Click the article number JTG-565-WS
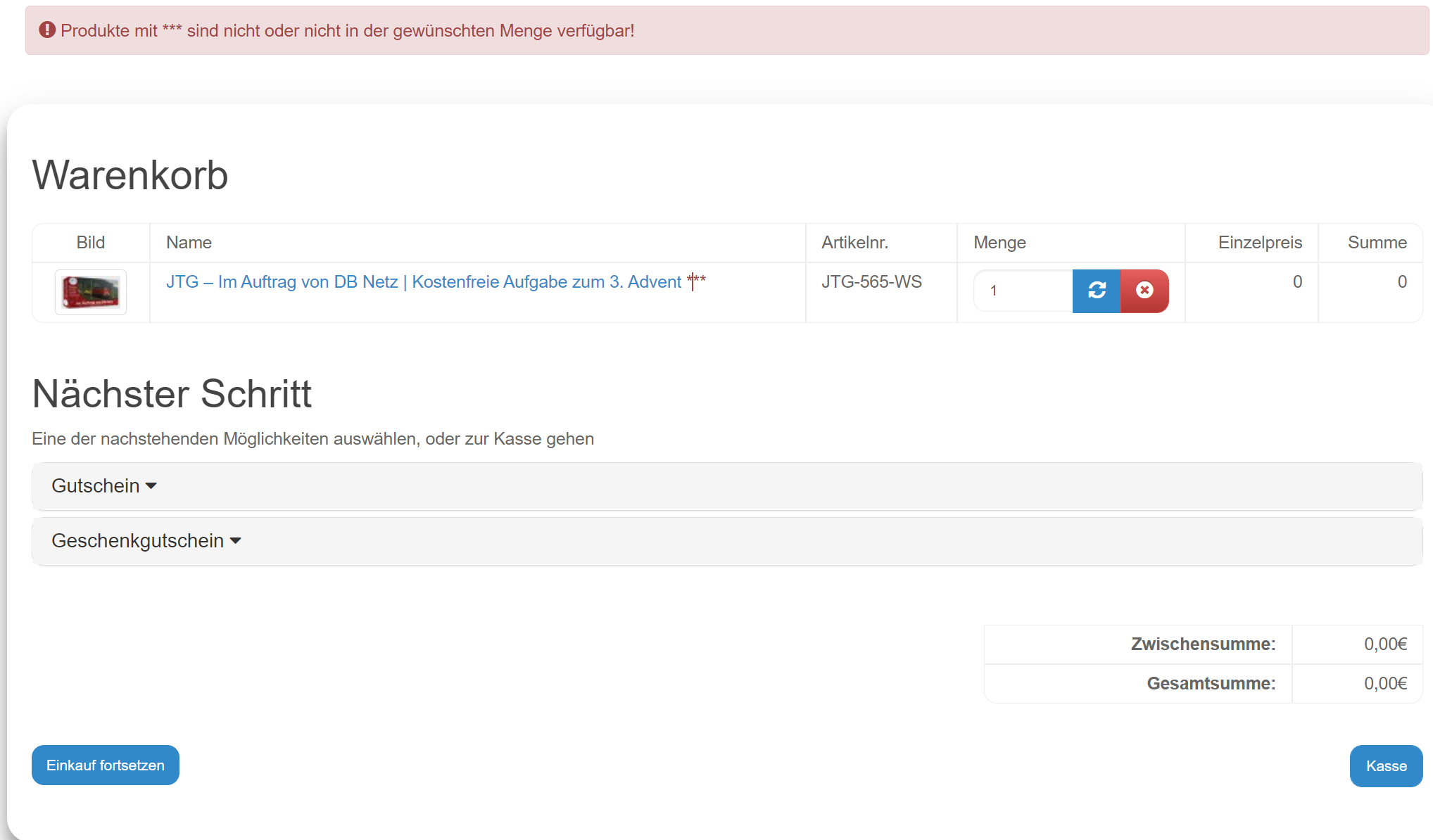Viewport: 1433px width, 840px height. tap(871, 282)
